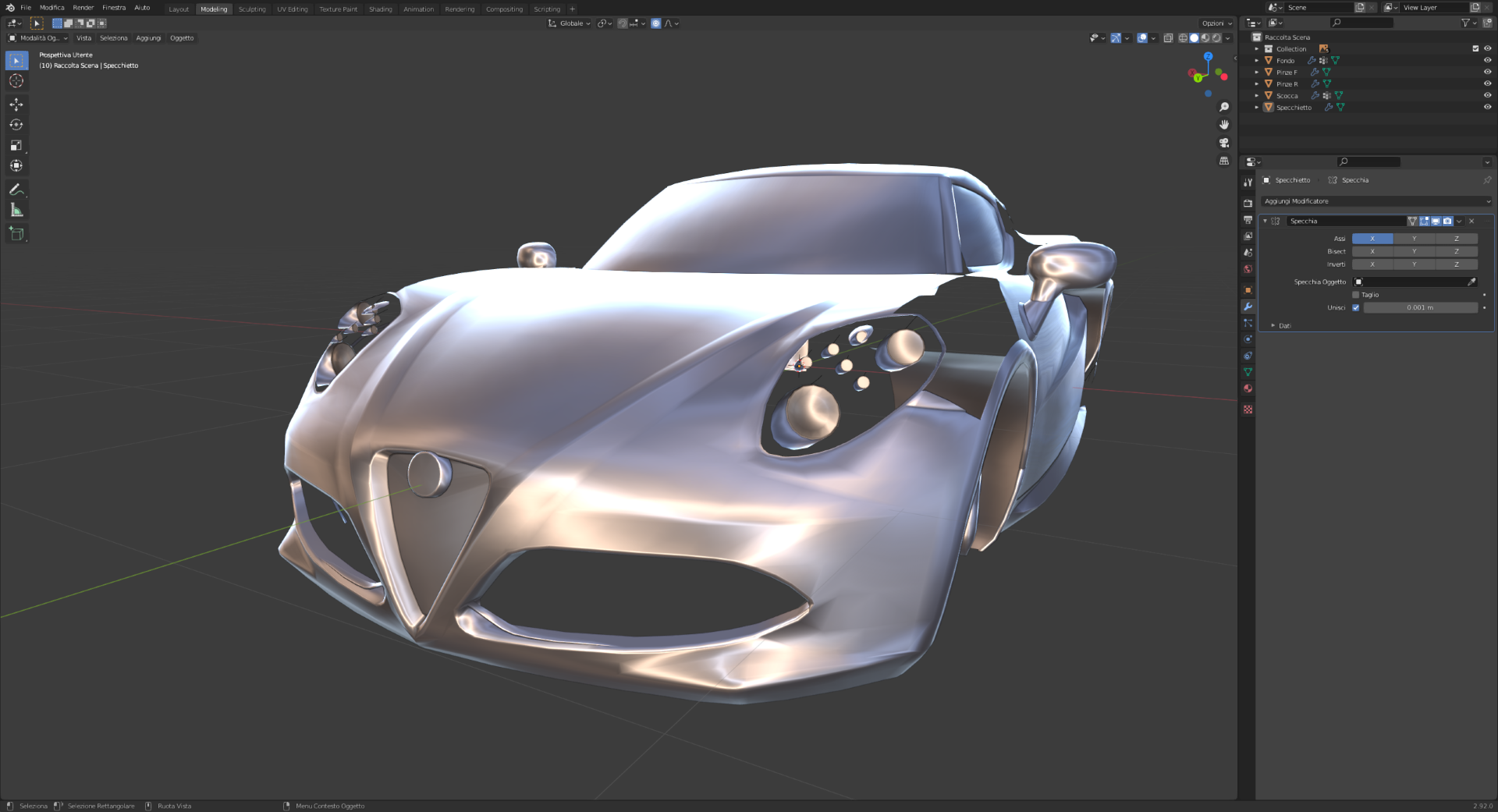The height and width of the screenshot is (812, 1498).
Task: Expand the Scocca object in outliner
Action: click(x=1256, y=95)
